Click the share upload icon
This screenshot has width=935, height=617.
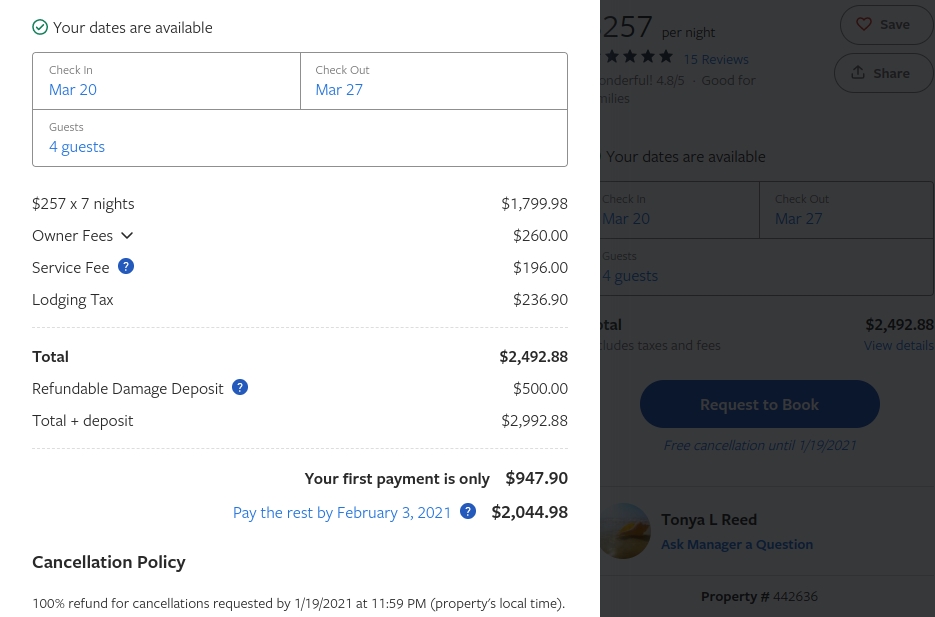click(x=858, y=73)
